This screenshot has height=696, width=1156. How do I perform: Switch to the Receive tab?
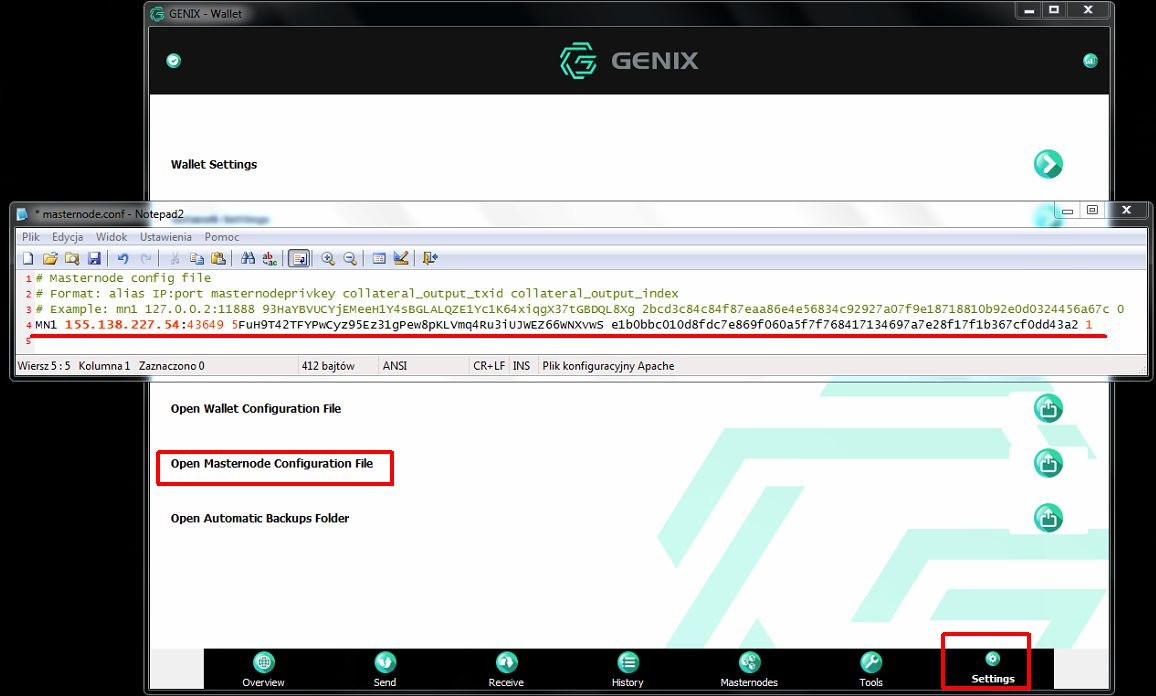tap(506, 669)
